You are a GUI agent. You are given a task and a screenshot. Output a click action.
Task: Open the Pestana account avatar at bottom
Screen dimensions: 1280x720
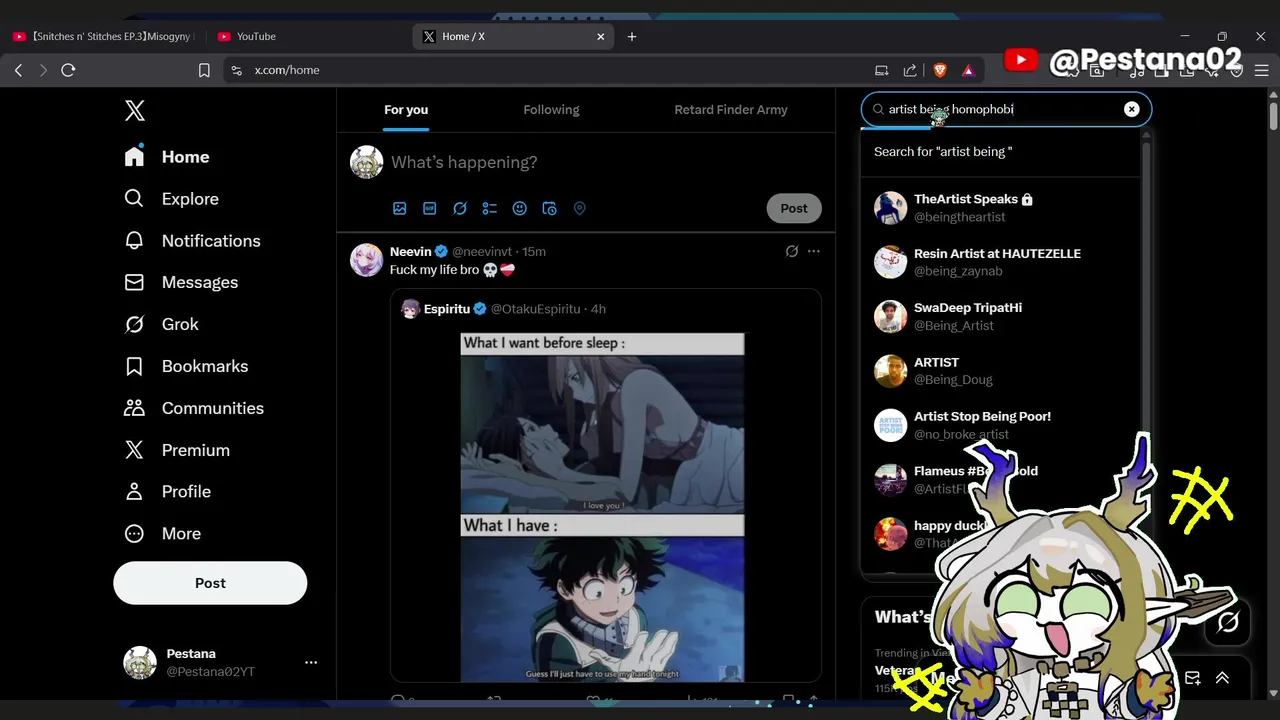coord(140,662)
